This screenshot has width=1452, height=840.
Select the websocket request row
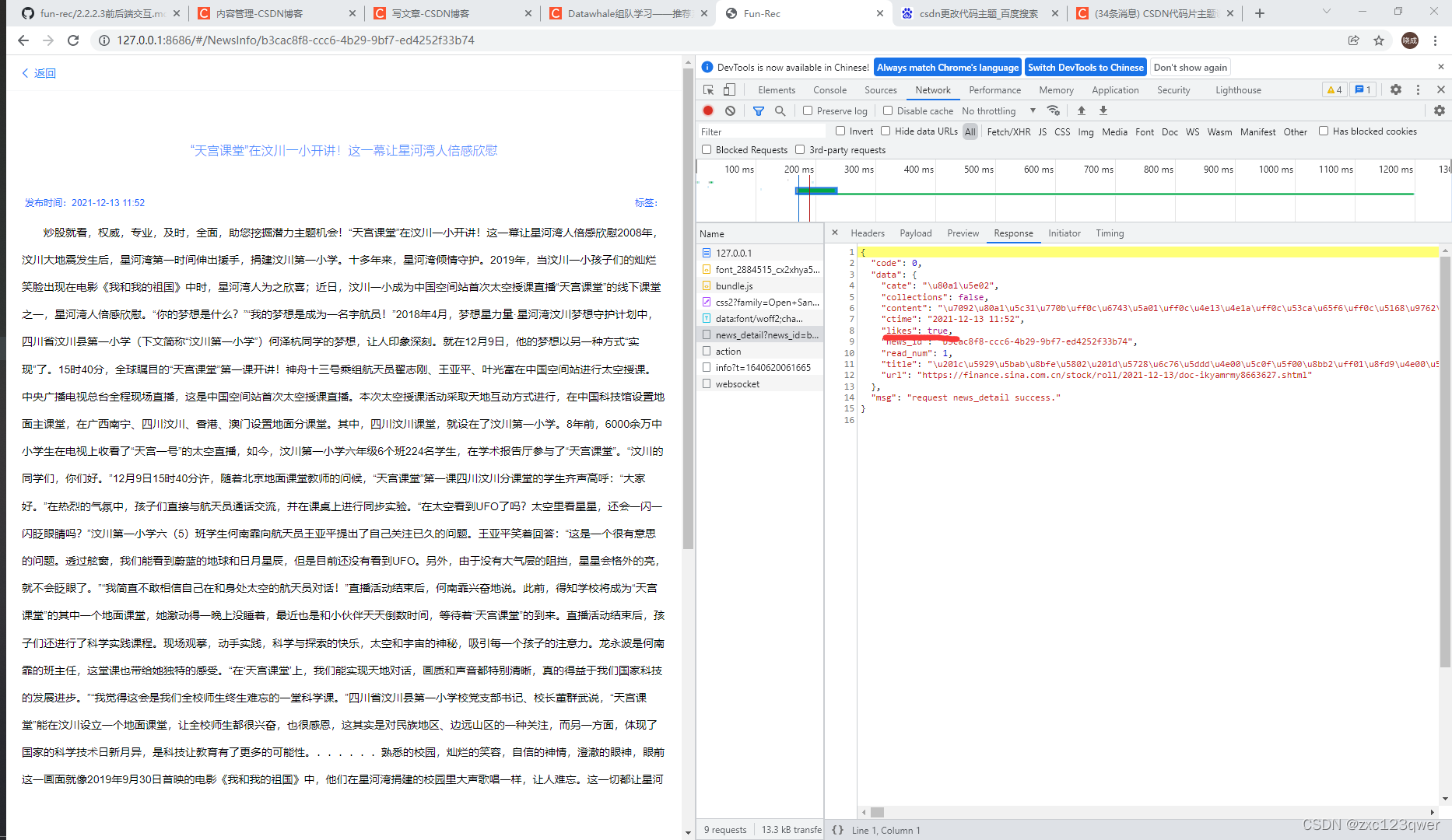759,384
